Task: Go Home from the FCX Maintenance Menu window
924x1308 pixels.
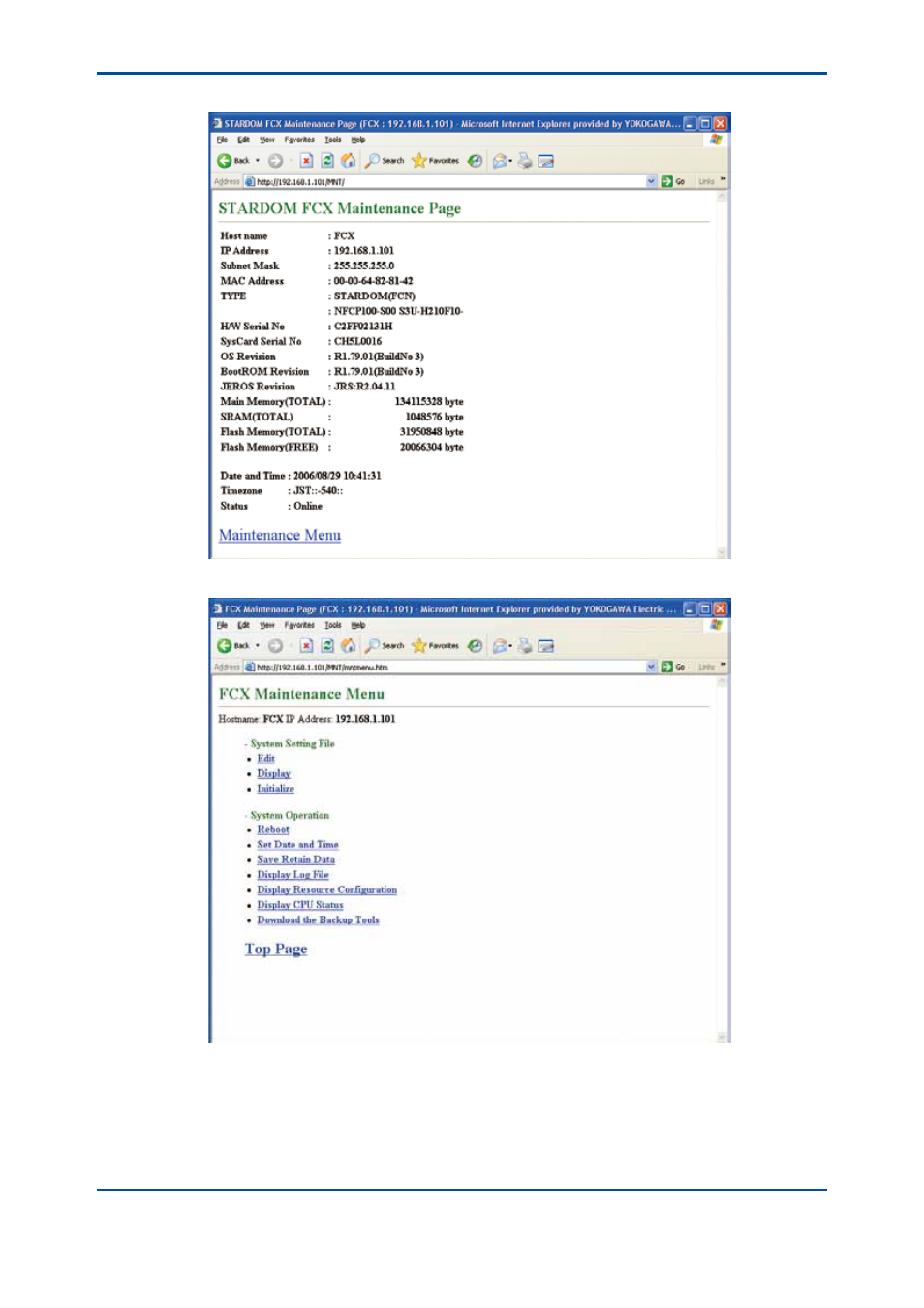Action: (349, 646)
